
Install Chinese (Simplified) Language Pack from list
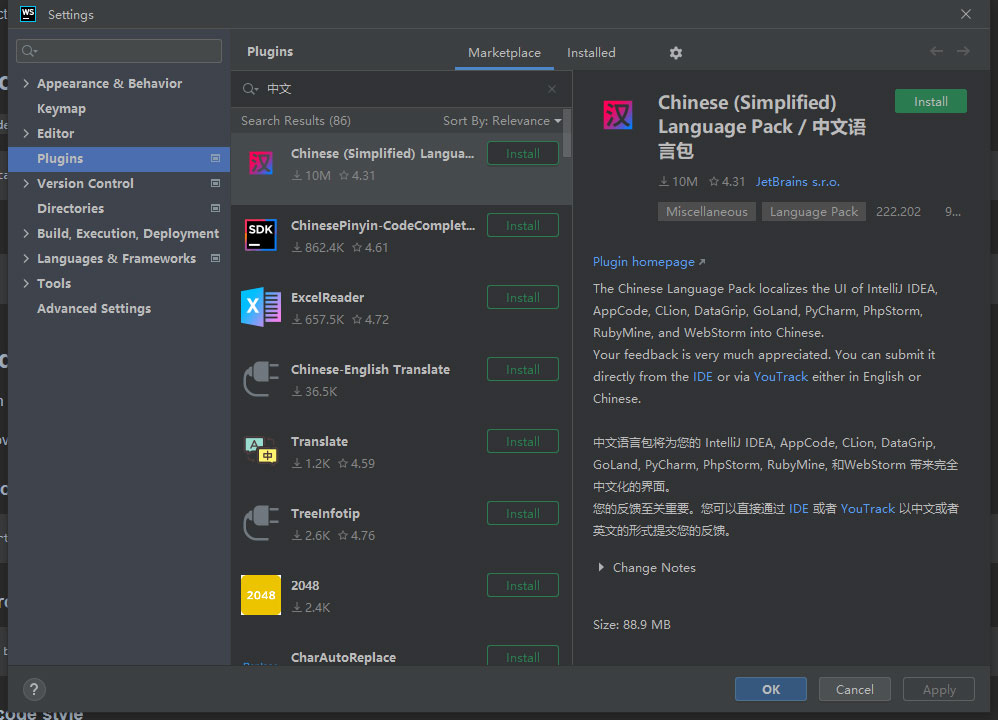[523, 153]
